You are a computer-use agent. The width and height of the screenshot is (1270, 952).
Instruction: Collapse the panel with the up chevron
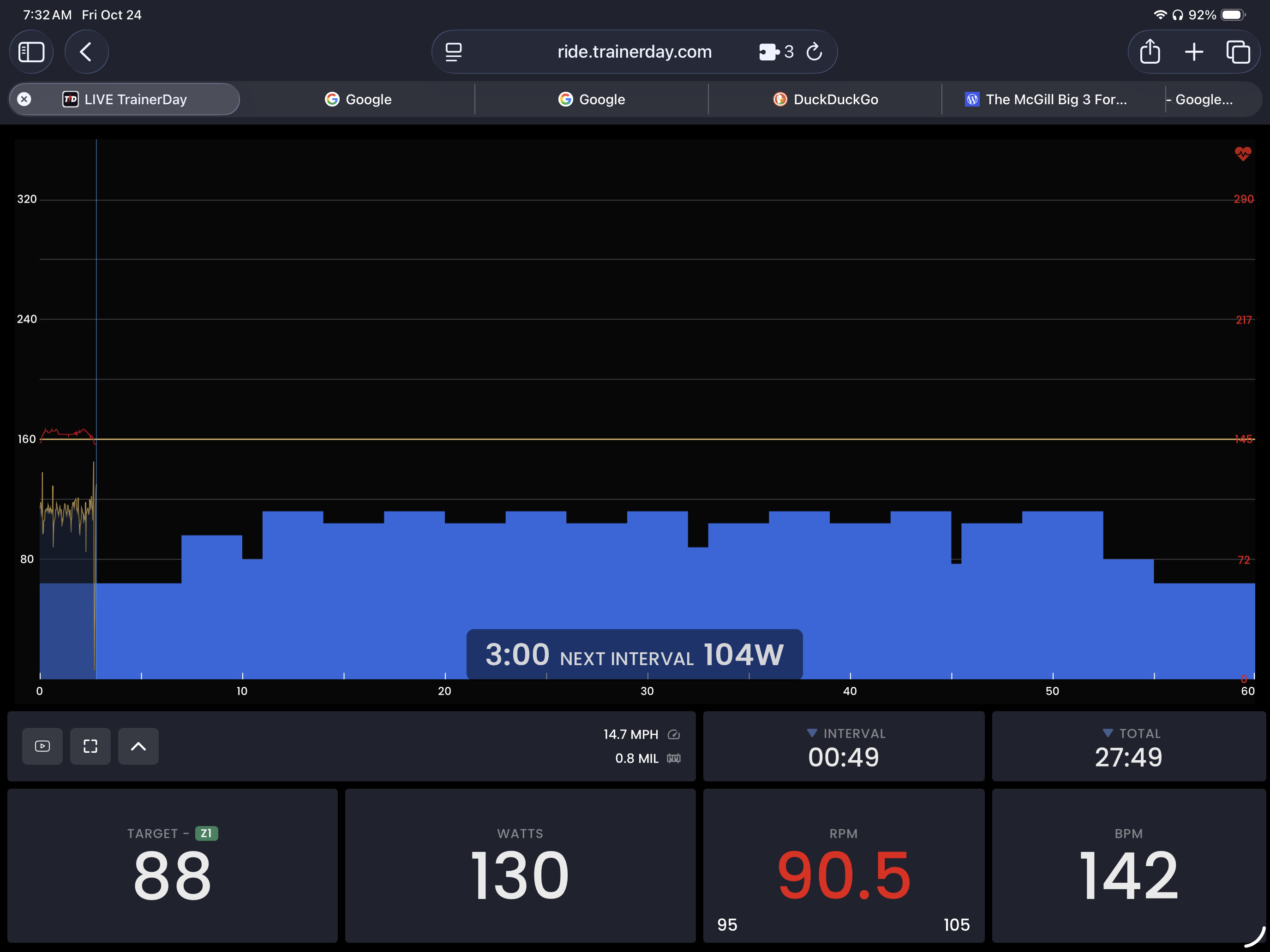138,746
